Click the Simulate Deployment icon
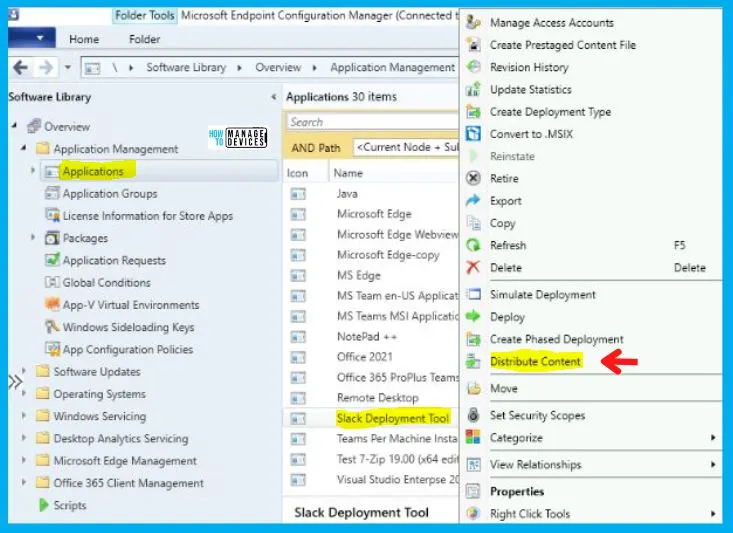 [473, 294]
